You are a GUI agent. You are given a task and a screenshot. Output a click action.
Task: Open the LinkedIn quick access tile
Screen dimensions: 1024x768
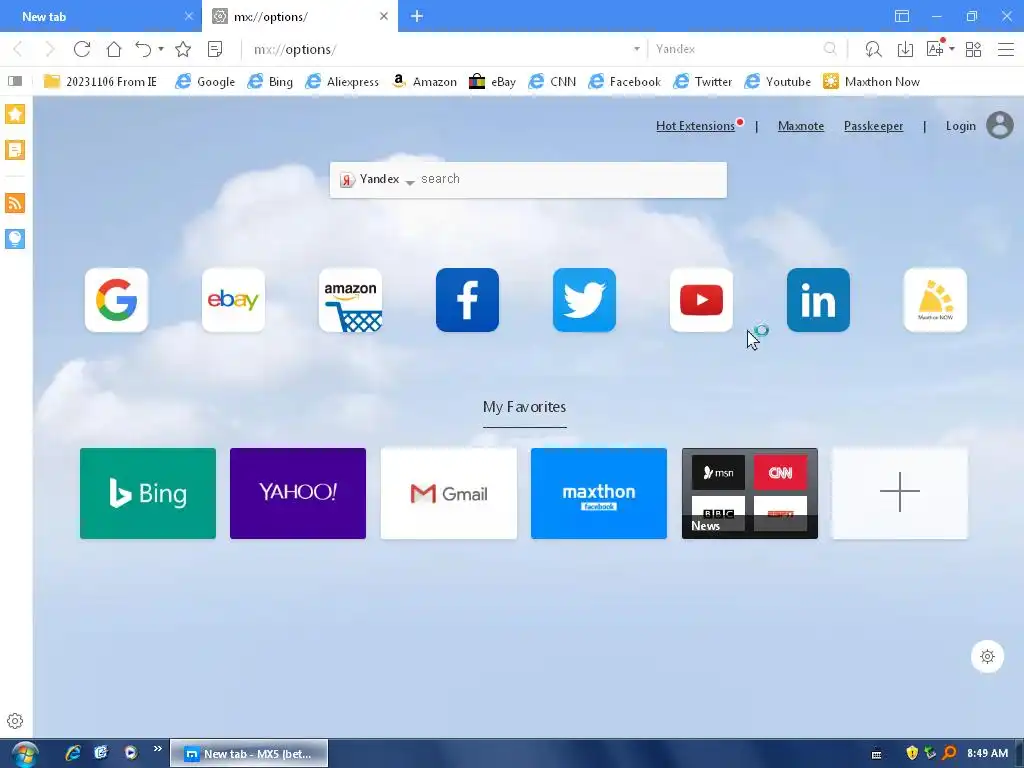point(818,300)
